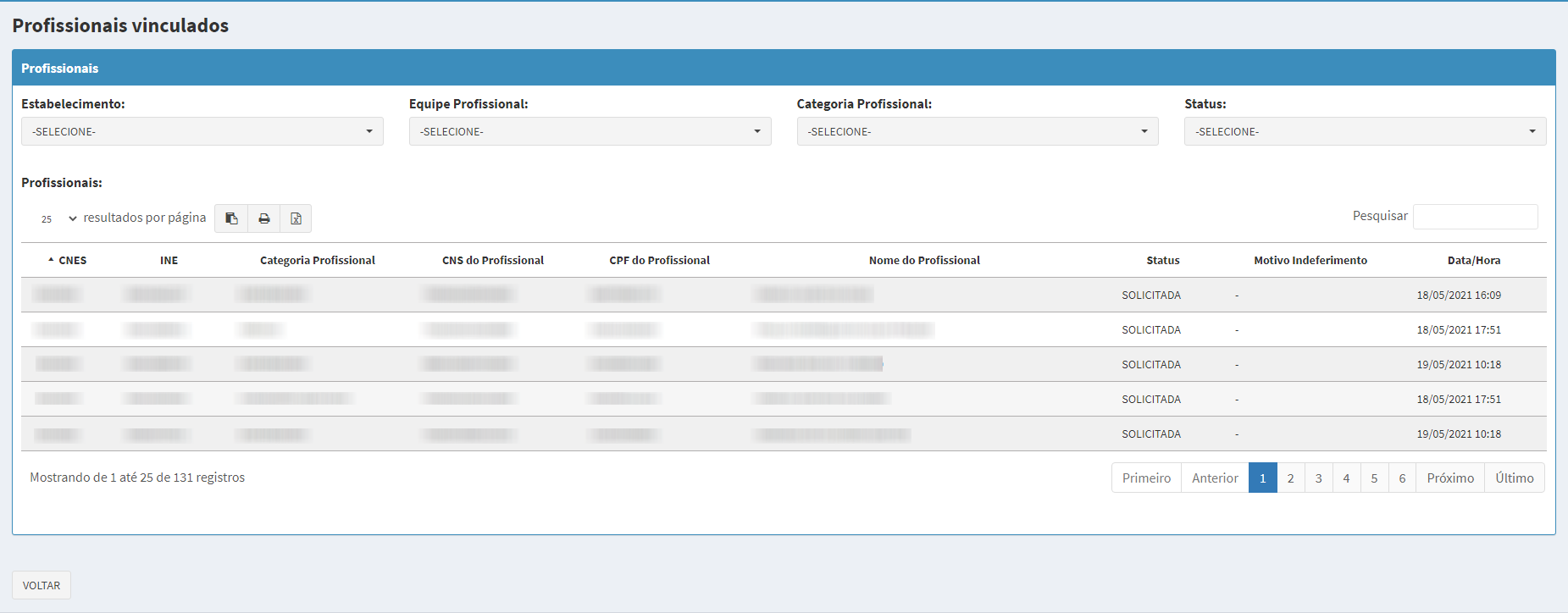
Task: Sort table by CNES column
Action: [x=71, y=260]
